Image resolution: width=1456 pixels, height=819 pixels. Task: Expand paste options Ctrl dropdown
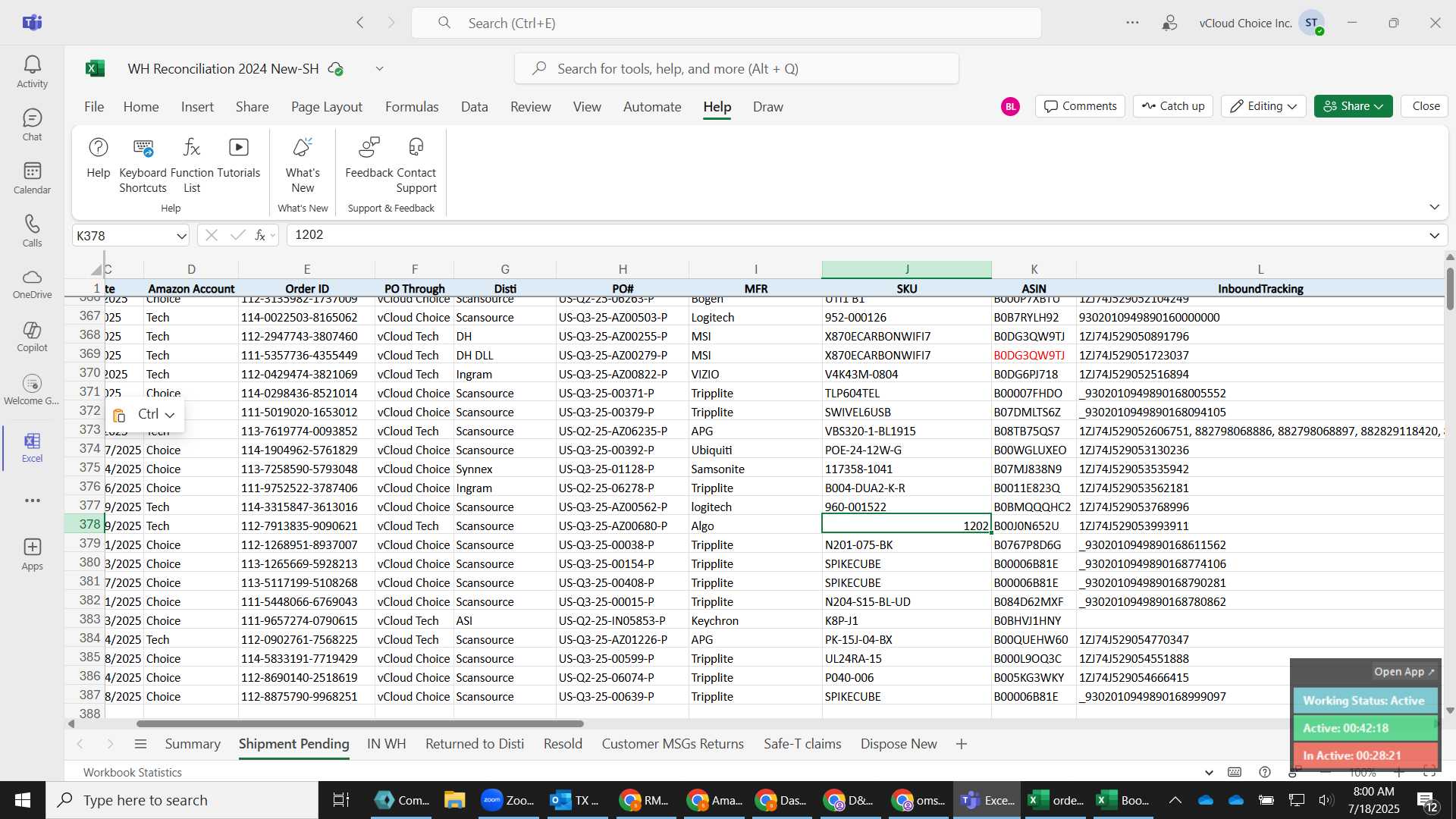[x=170, y=415]
